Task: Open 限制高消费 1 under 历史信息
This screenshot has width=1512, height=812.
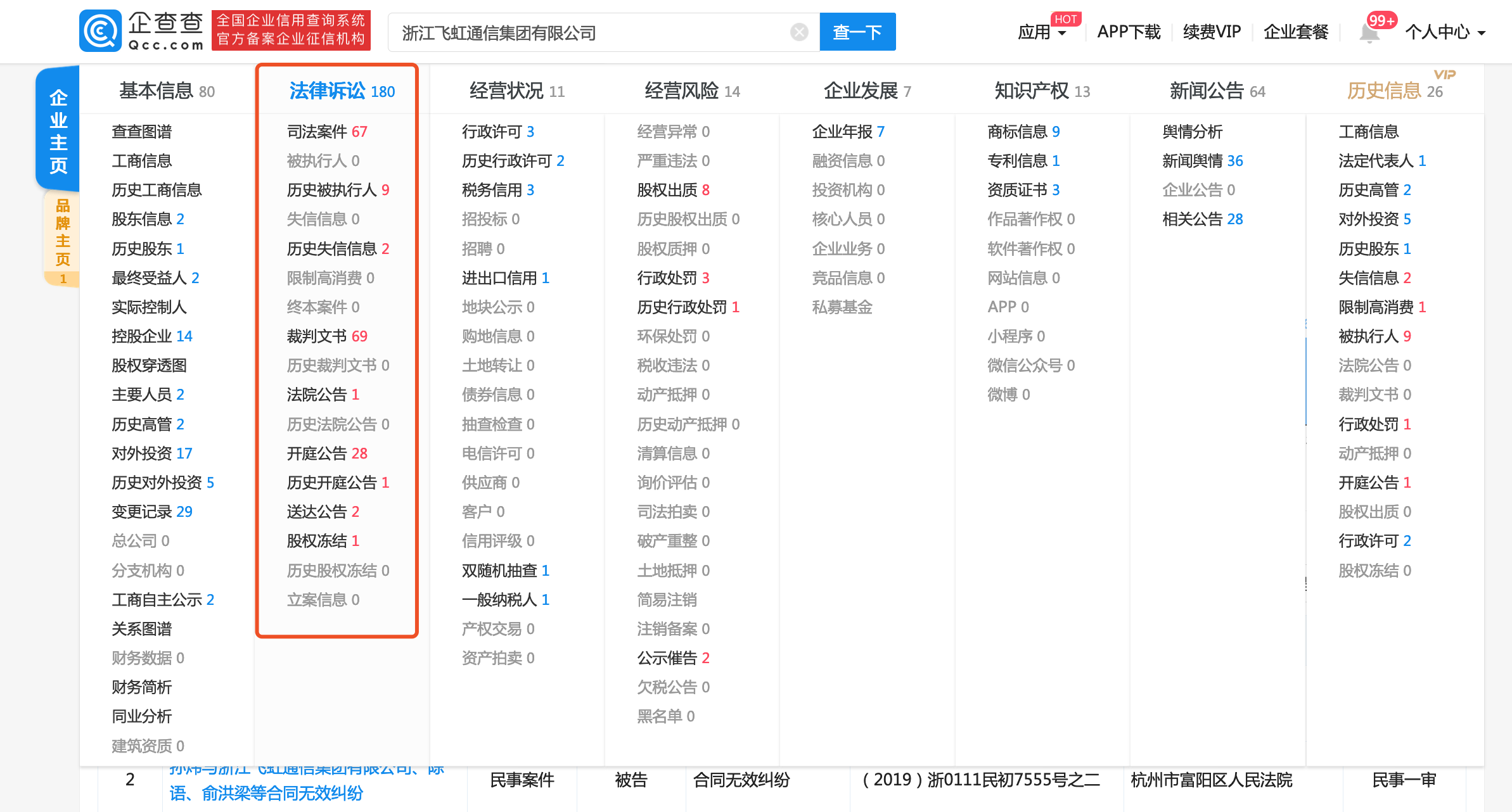Action: 1382,307
